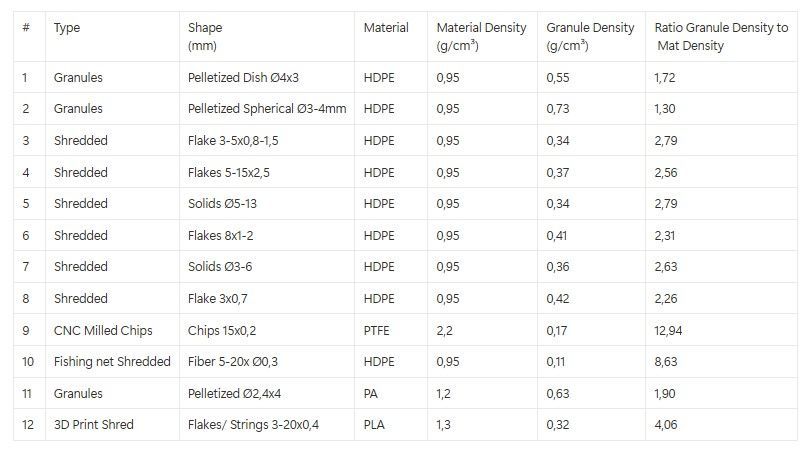Click the Fishing net Shredded cell

tap(112, 361)
